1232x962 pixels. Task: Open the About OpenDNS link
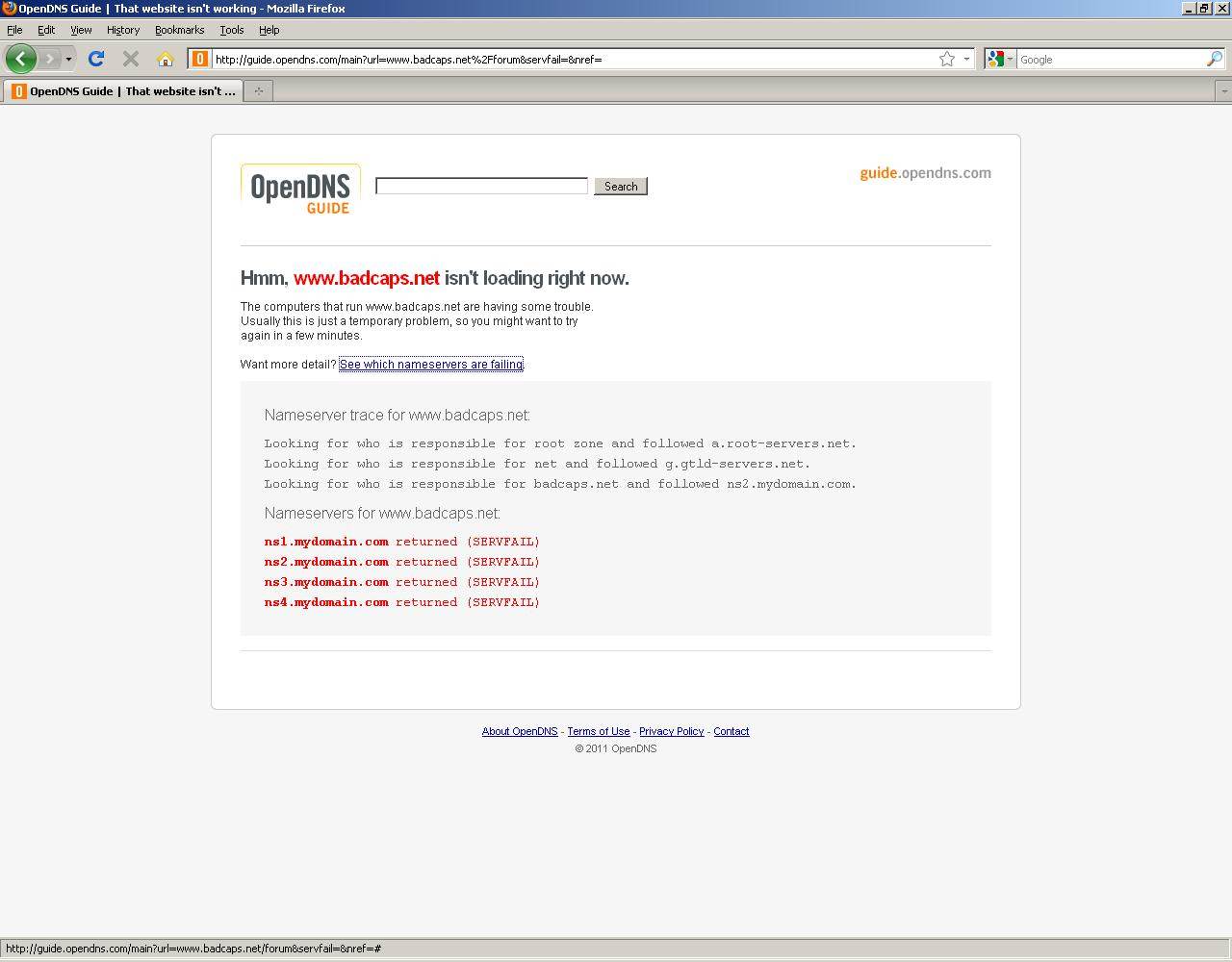click(x=520, y=731)
